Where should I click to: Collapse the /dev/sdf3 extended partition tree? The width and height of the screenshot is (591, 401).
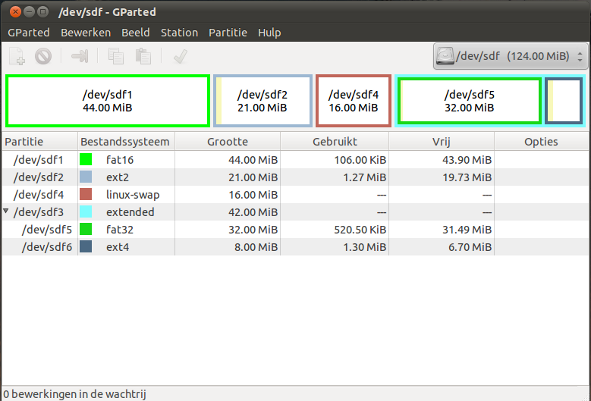pyautogui.click(x=6, y=211)
